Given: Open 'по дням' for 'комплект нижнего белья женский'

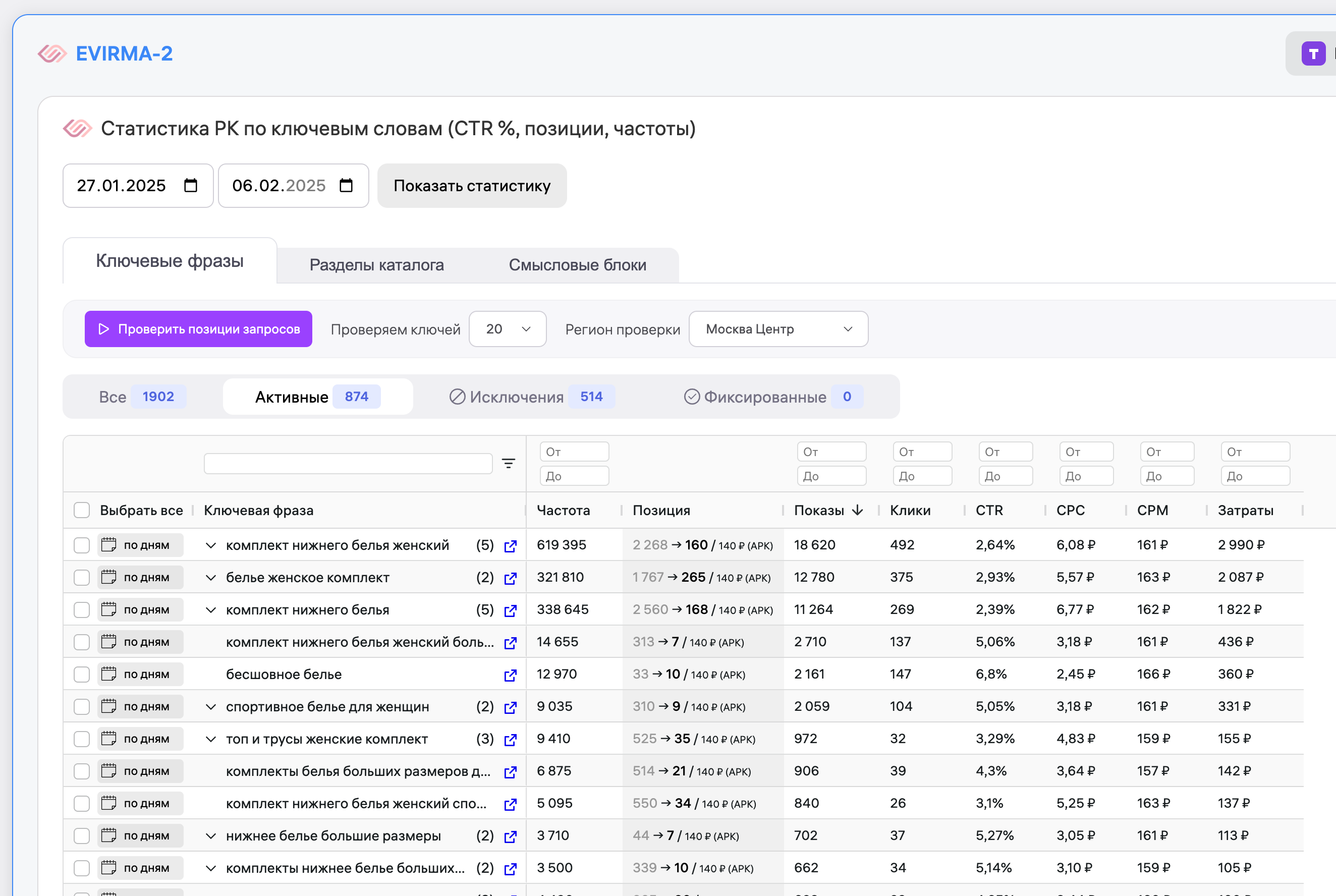Looking at the screenshot, I should pyautogui.click(x=140, y=545).
